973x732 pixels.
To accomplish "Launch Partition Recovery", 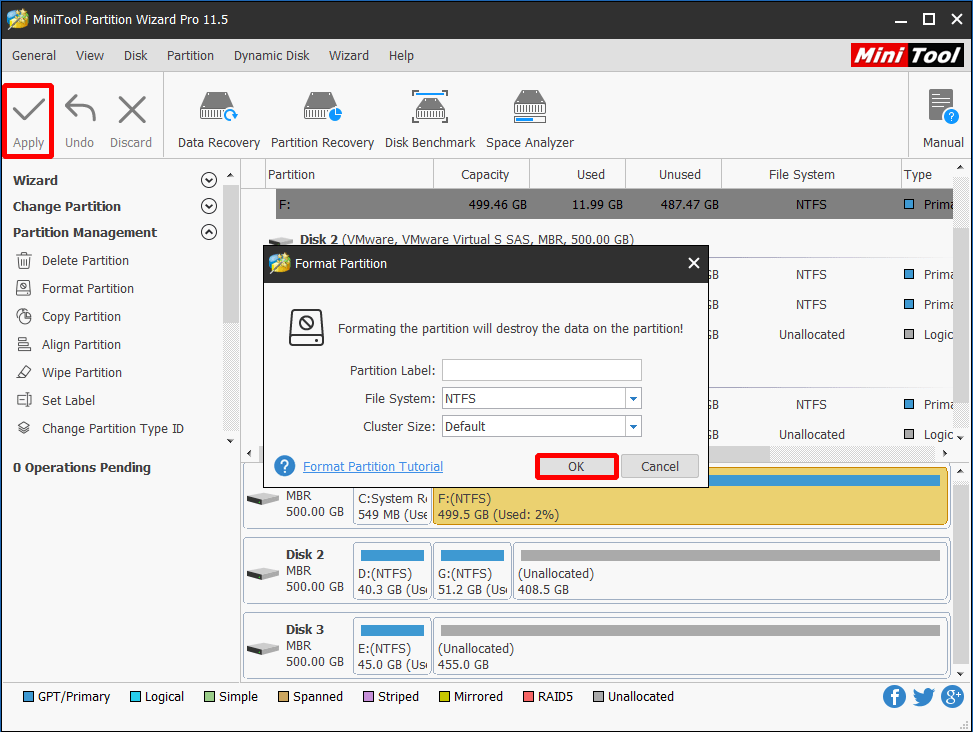I will [322, 115].
